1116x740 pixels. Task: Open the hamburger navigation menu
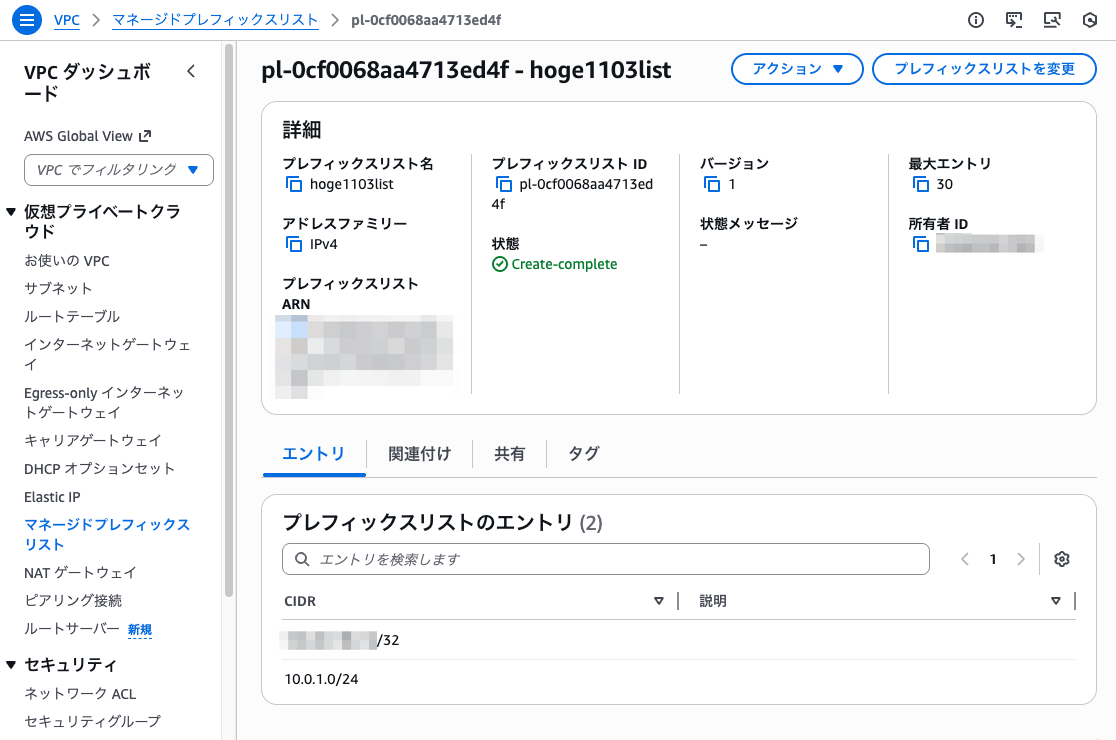pos(26,19)
